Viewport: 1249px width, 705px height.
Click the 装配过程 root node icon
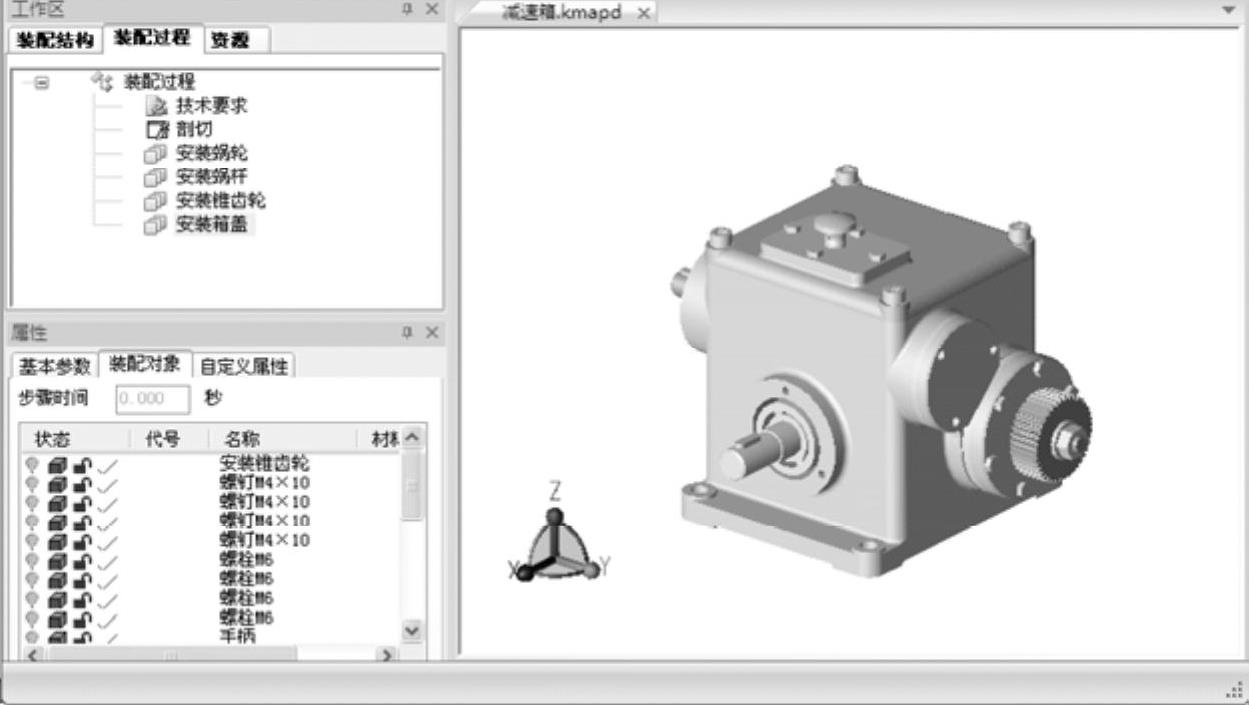(102, 81)
